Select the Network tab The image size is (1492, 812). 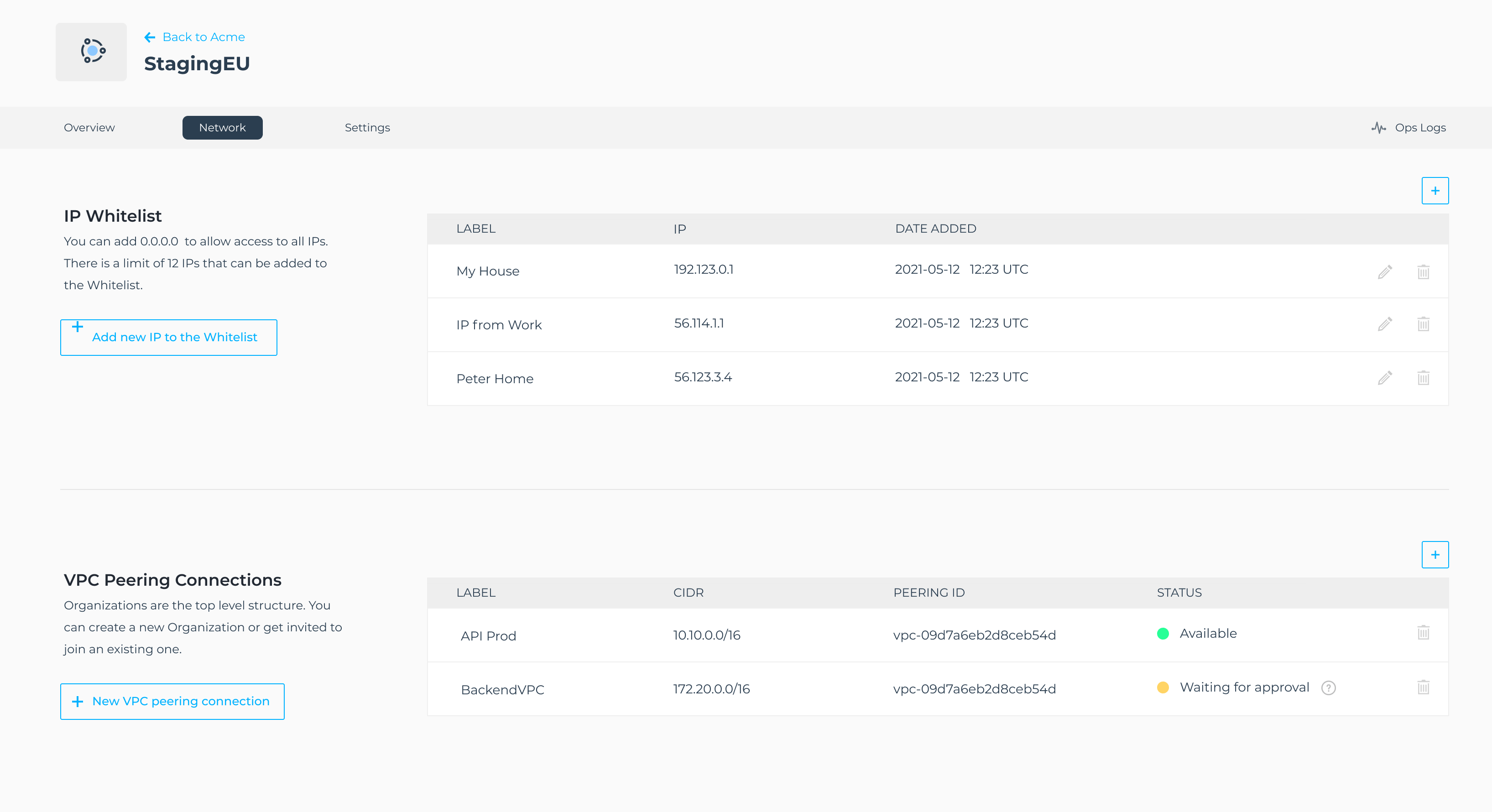point(222,127)
